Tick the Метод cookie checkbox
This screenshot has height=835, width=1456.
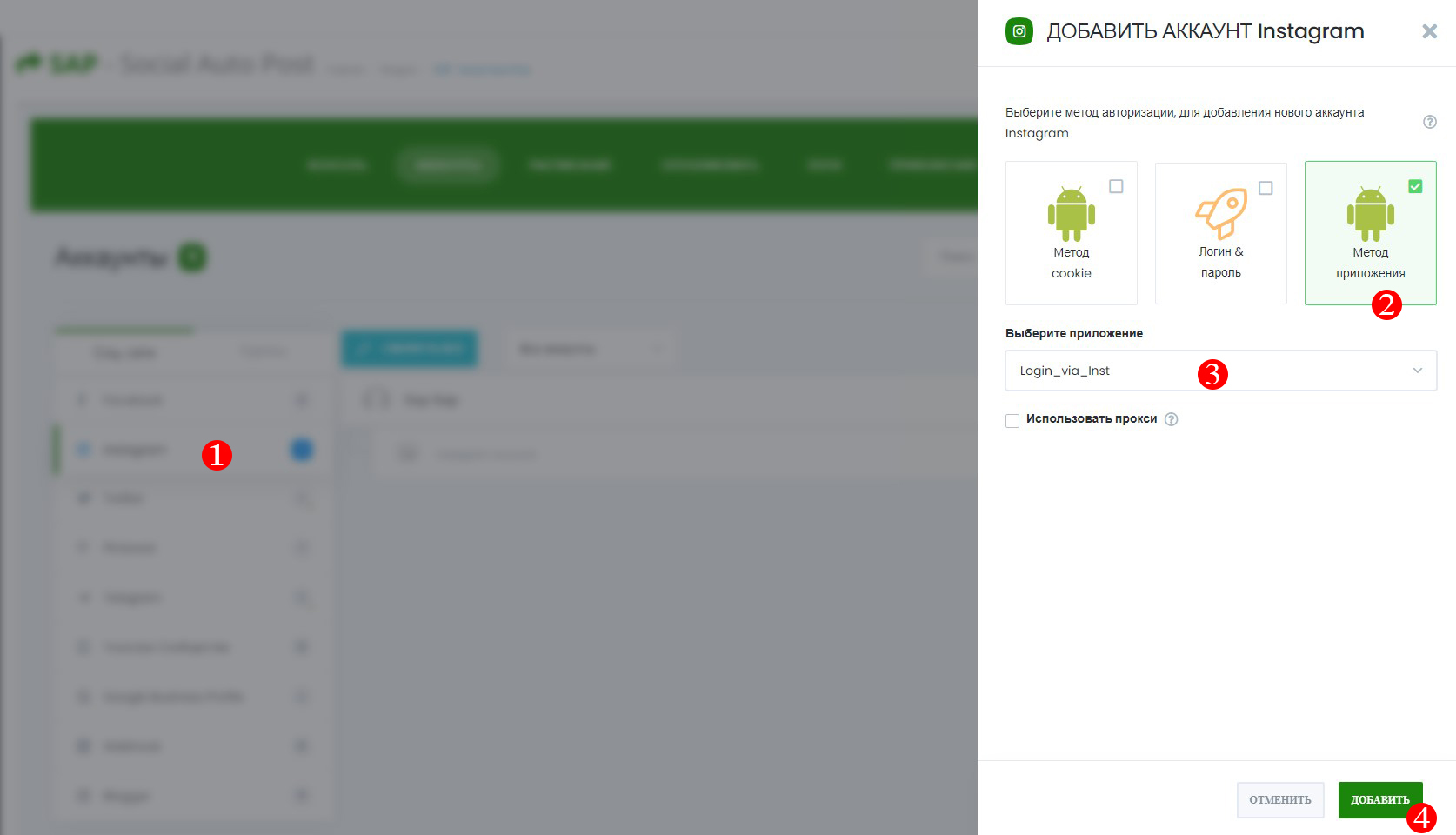pos(1116,186)
